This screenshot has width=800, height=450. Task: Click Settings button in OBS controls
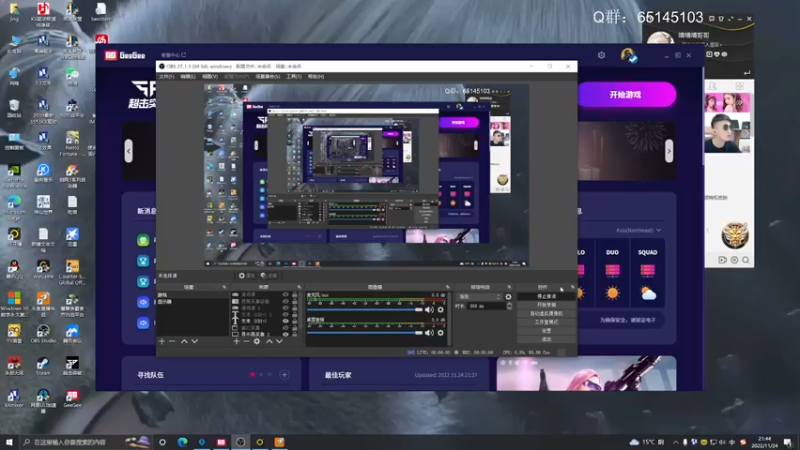pos(546,331)
